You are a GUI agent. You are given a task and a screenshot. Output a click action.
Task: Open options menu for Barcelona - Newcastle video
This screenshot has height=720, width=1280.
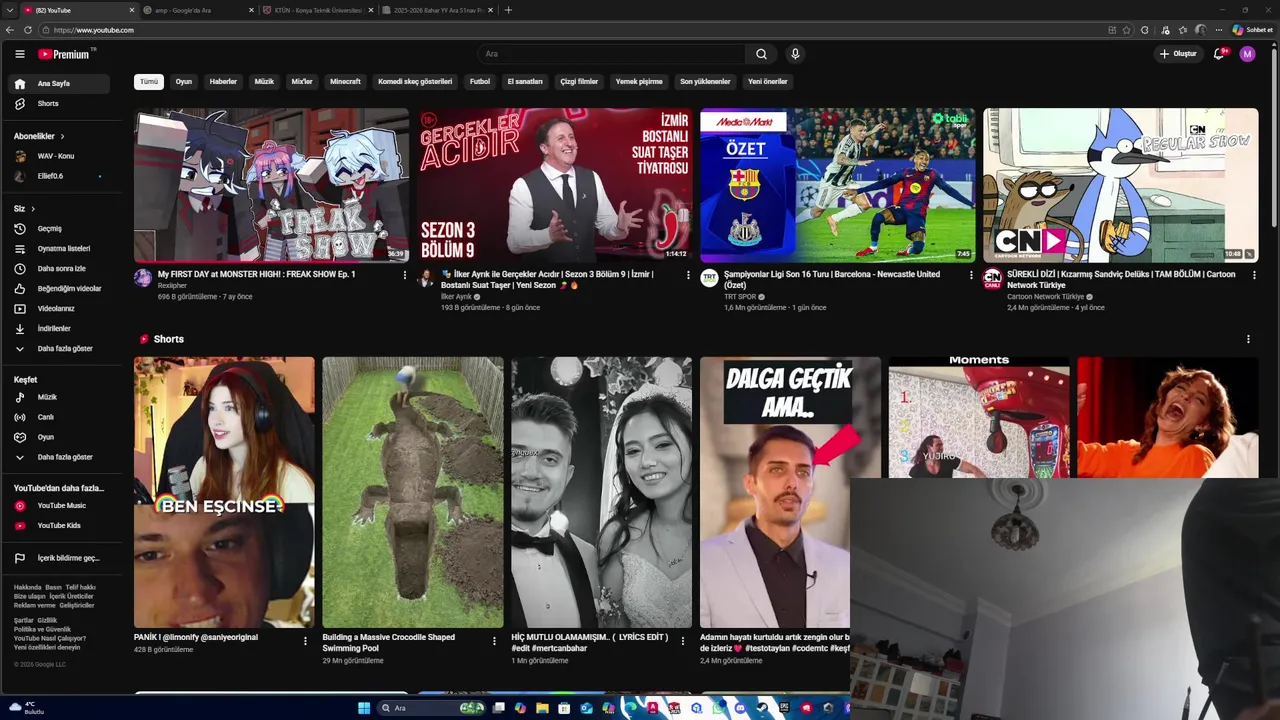(x=971, y=275)
